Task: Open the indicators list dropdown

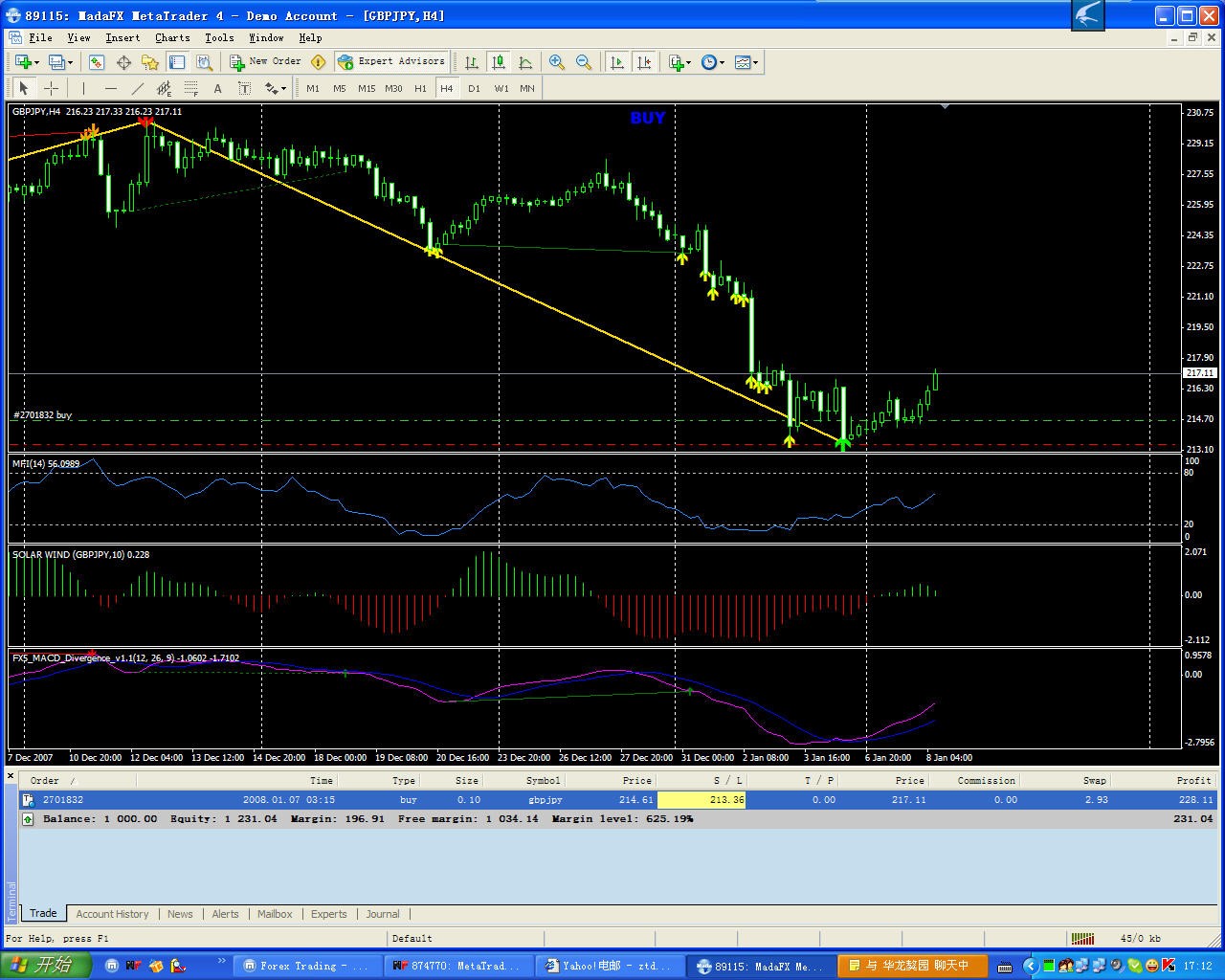Action: point(679,62)
